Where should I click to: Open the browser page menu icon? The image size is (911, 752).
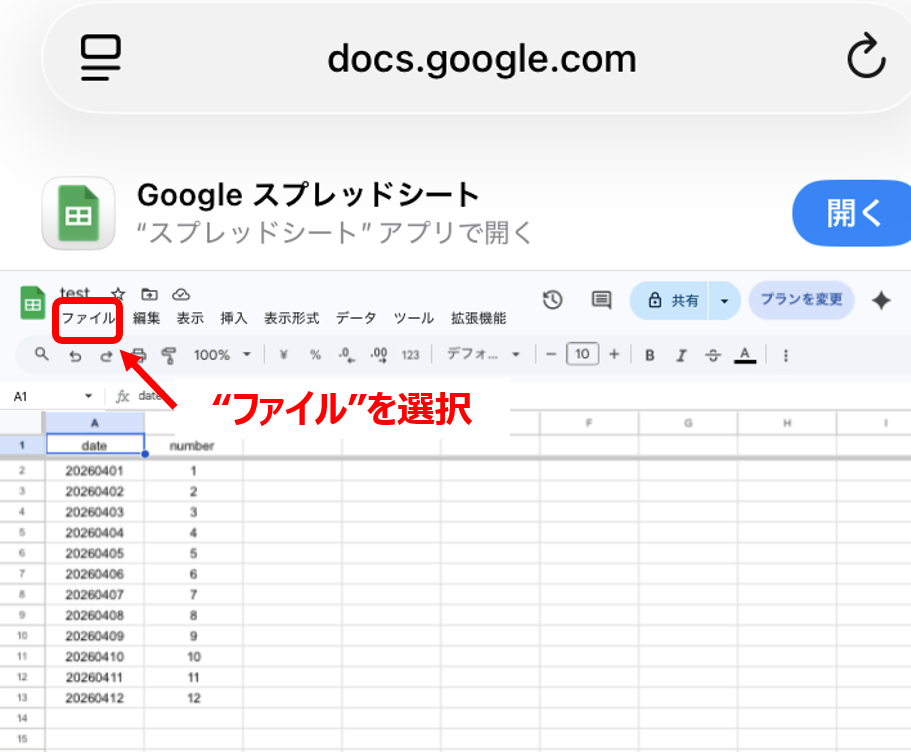[x=101, y=57]
